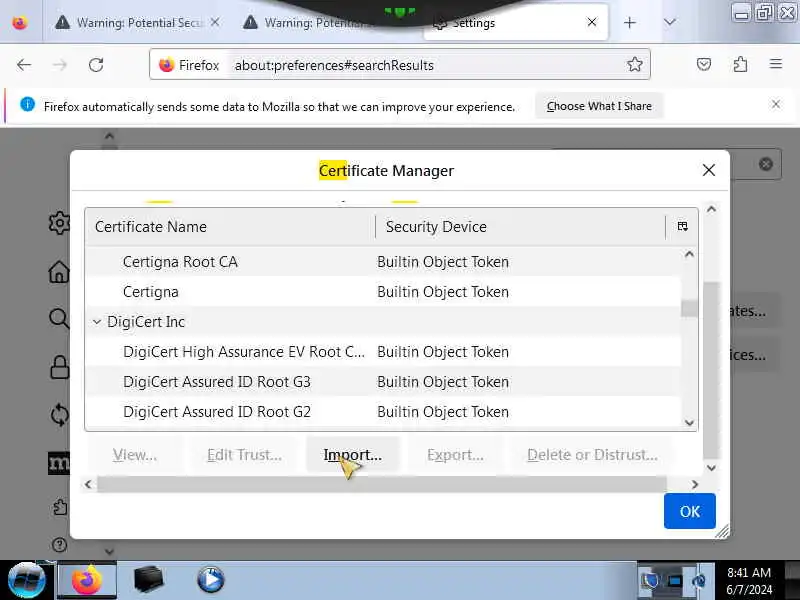
Task: Open Sync settings in sidebar
Action: 60,414
